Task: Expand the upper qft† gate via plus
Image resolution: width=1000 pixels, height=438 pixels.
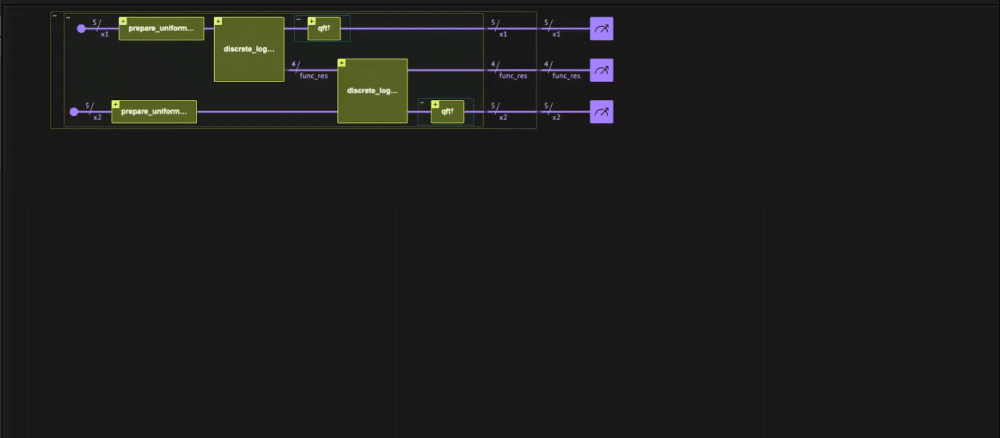Action: [x=312, y=20]
